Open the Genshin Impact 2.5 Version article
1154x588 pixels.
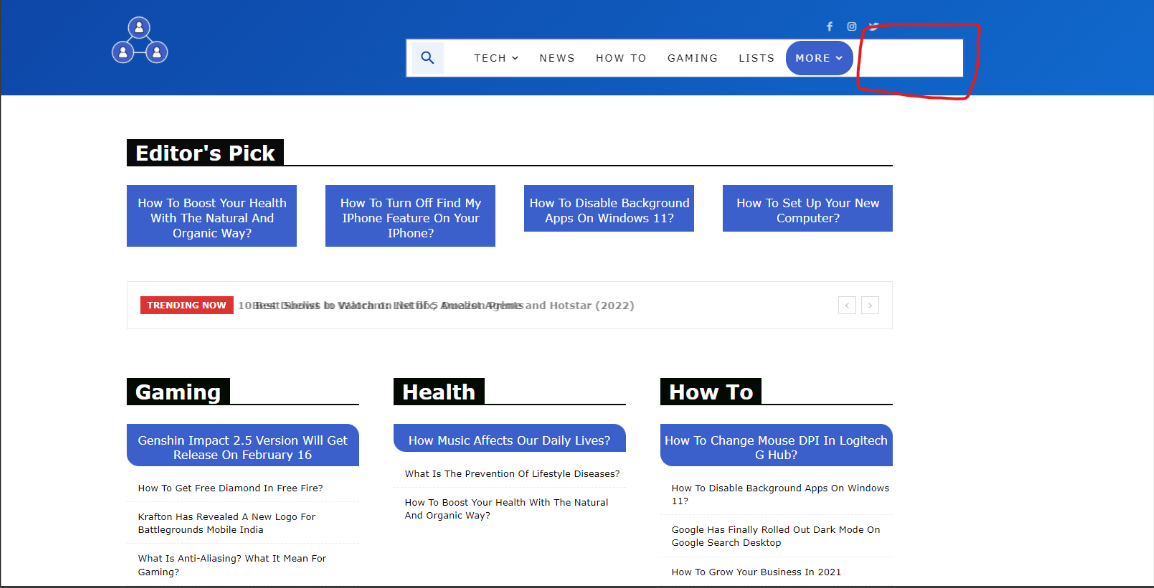tap(243, 445)
